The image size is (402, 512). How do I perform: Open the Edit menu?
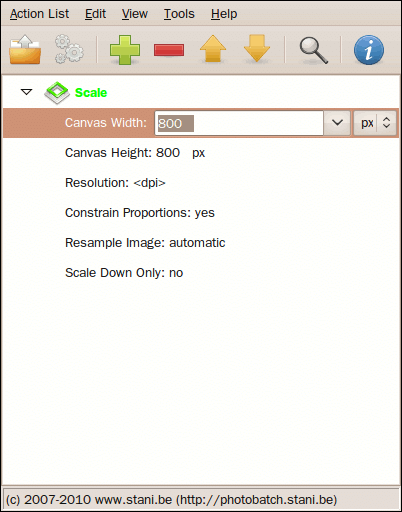coord(95,14)
